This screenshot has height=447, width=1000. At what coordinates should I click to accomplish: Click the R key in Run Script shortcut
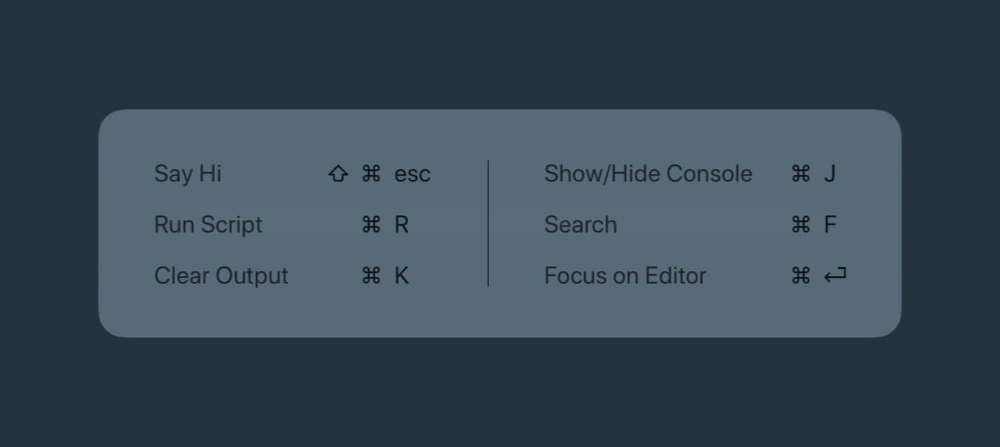(402, 225)
